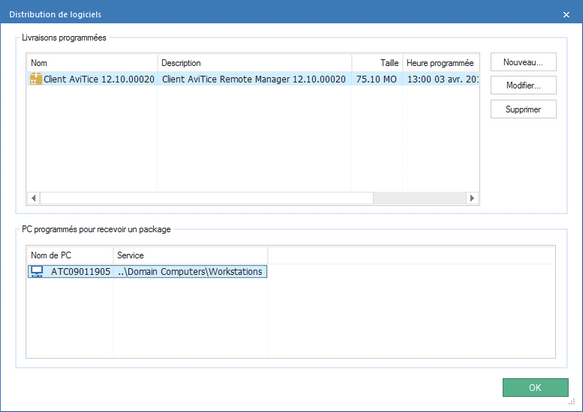Click the 75.10 MO size cell
583x412 pixels.
(x=376, y=79)
